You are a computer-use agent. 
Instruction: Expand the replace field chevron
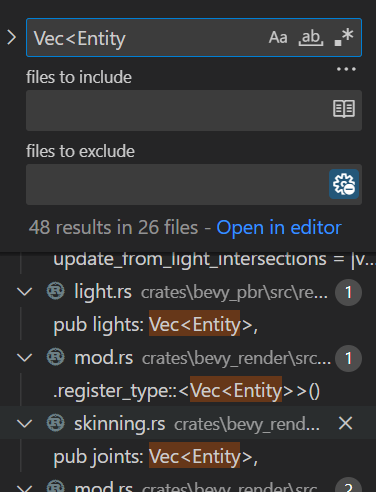pyautogui.click(x=12, y=37)
